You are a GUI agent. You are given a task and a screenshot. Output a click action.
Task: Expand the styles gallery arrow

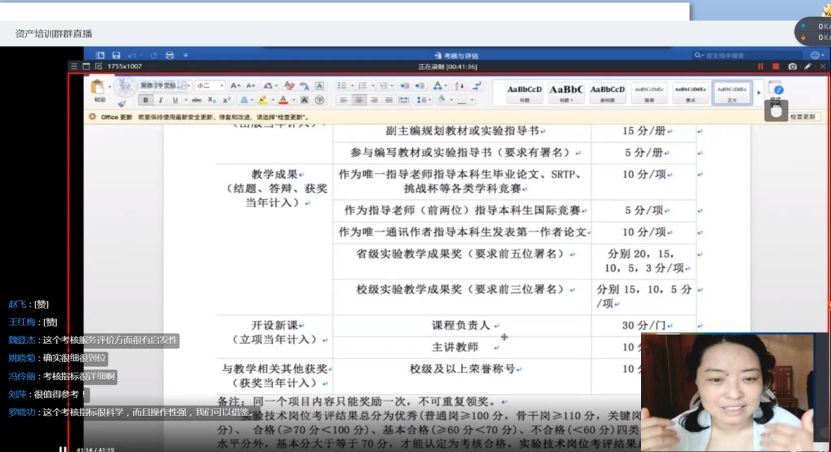[x=757, y=92]
